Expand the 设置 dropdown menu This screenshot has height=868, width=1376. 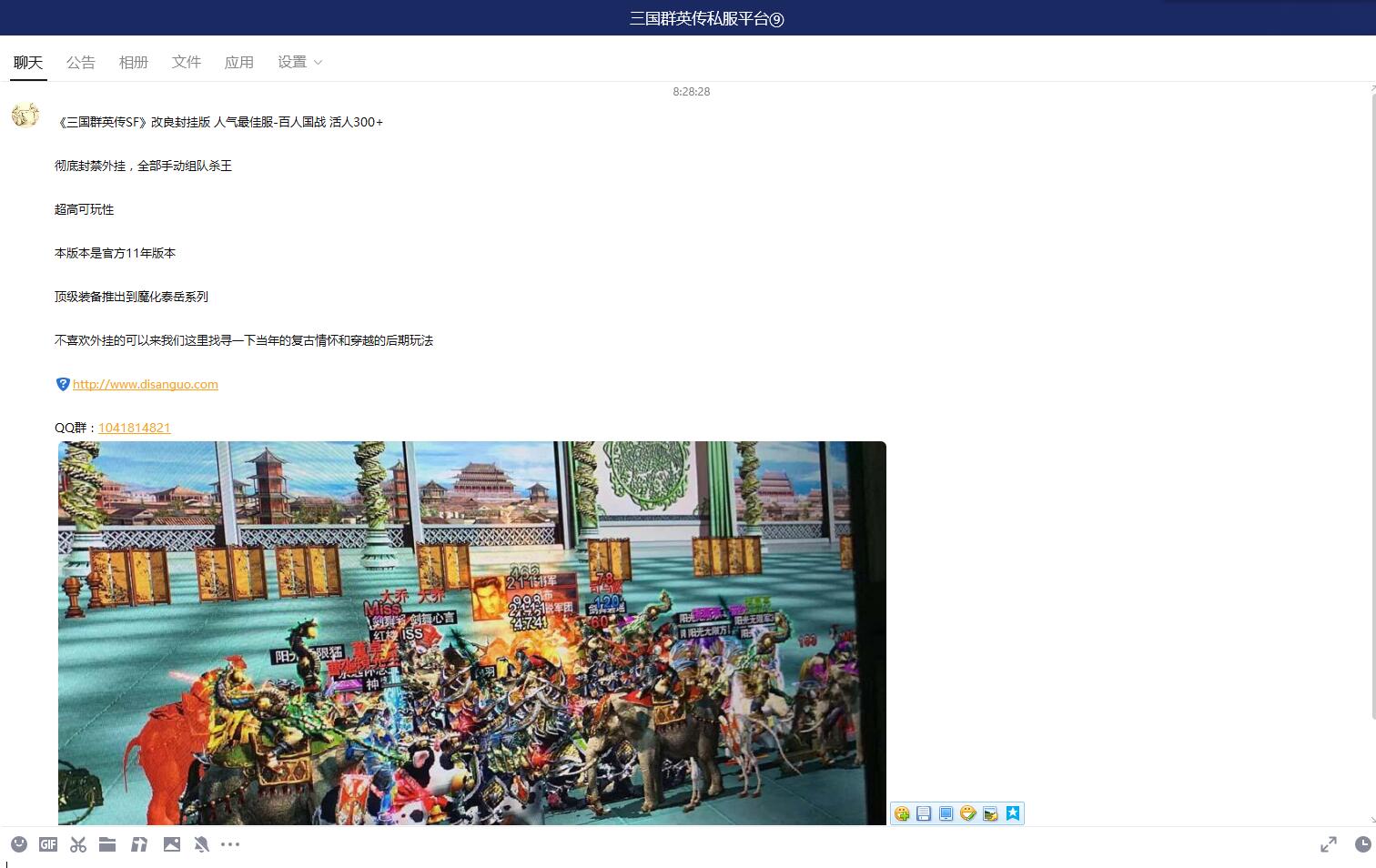300,62
